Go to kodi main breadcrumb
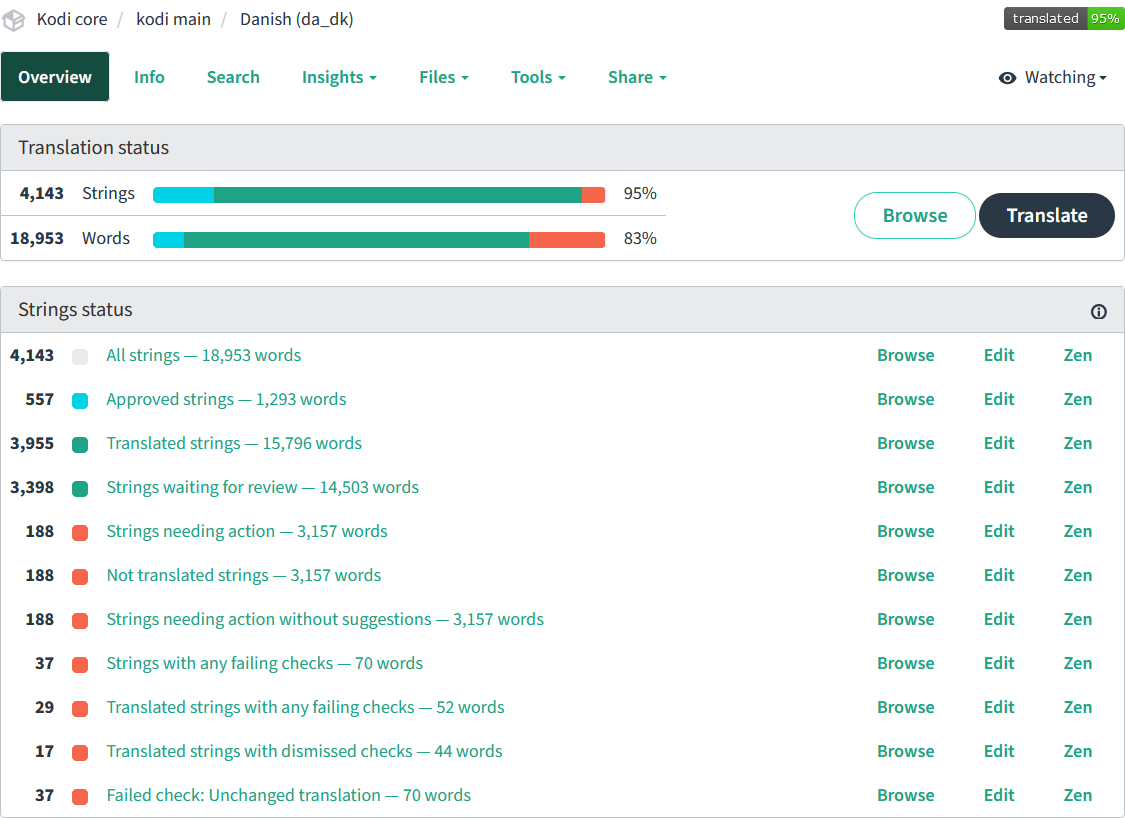The image size is (1125, 818). click(174, 19)
